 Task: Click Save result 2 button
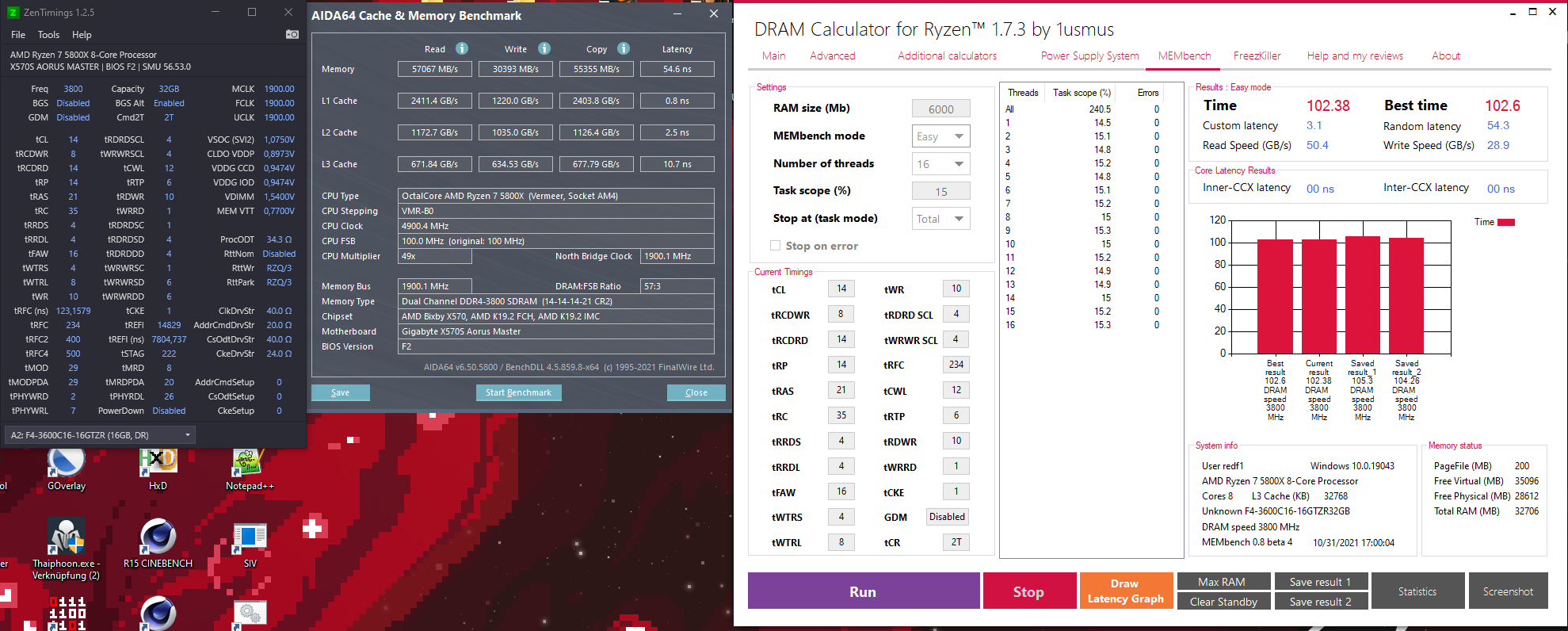click(1321, 602)
